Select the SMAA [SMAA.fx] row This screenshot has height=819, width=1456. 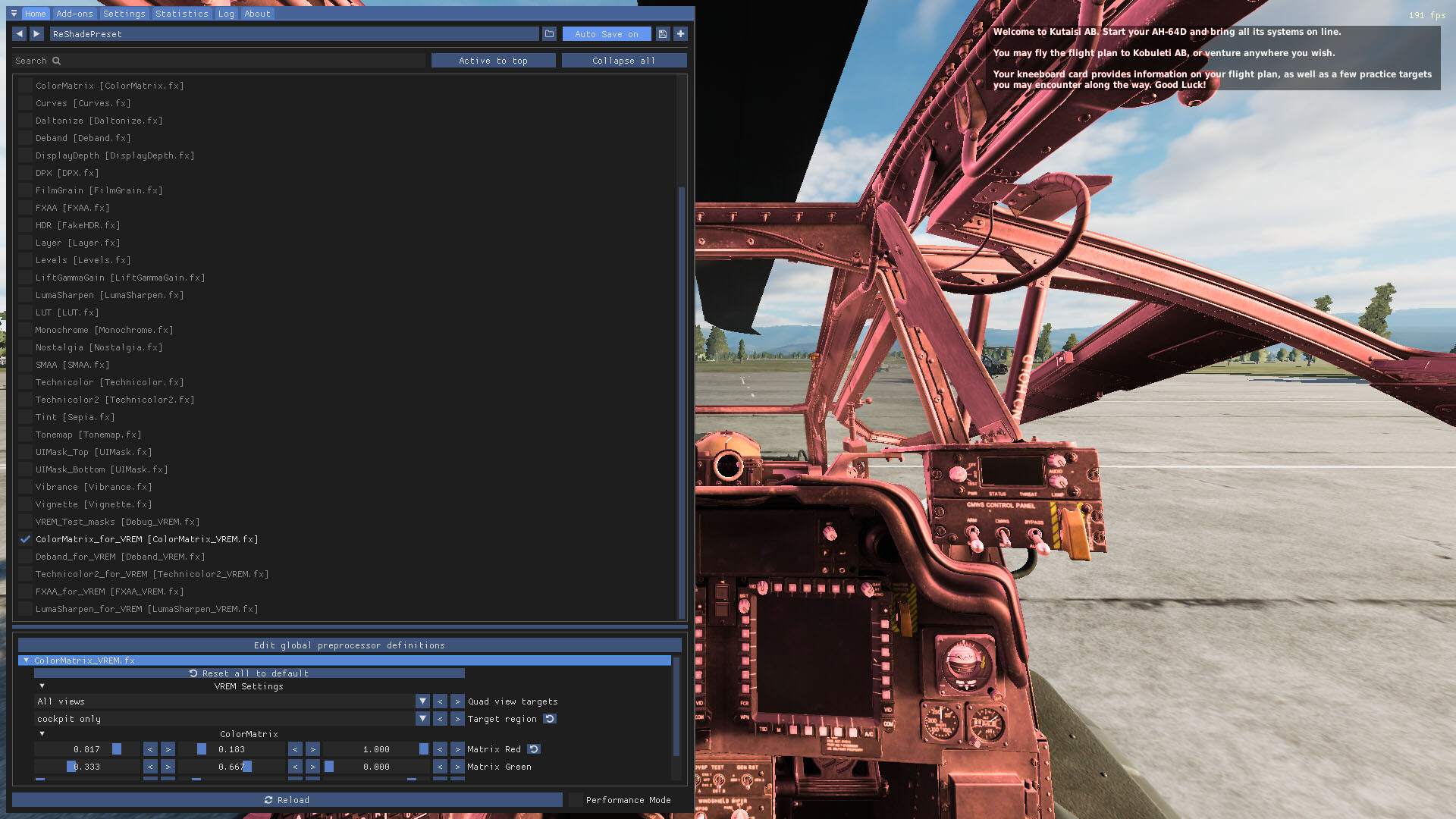click(x=72, y=365)
